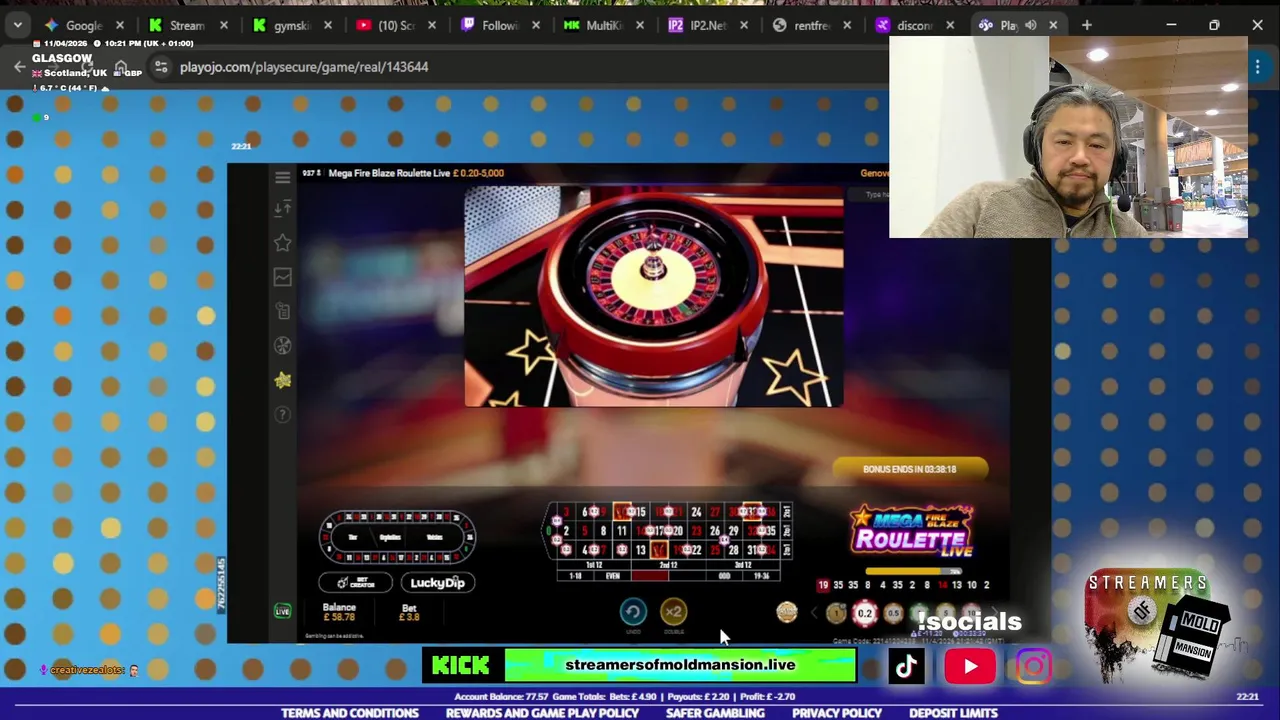Click the address bar URL playojo.com
This screenshot has height=720, width=1280.
pos(304,67)
